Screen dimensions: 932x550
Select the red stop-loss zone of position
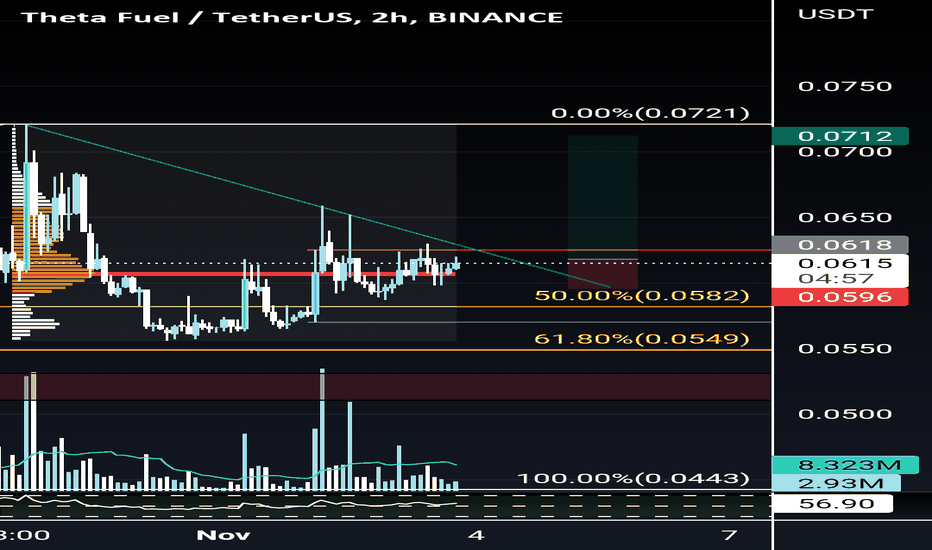click(x=603, y=275)
